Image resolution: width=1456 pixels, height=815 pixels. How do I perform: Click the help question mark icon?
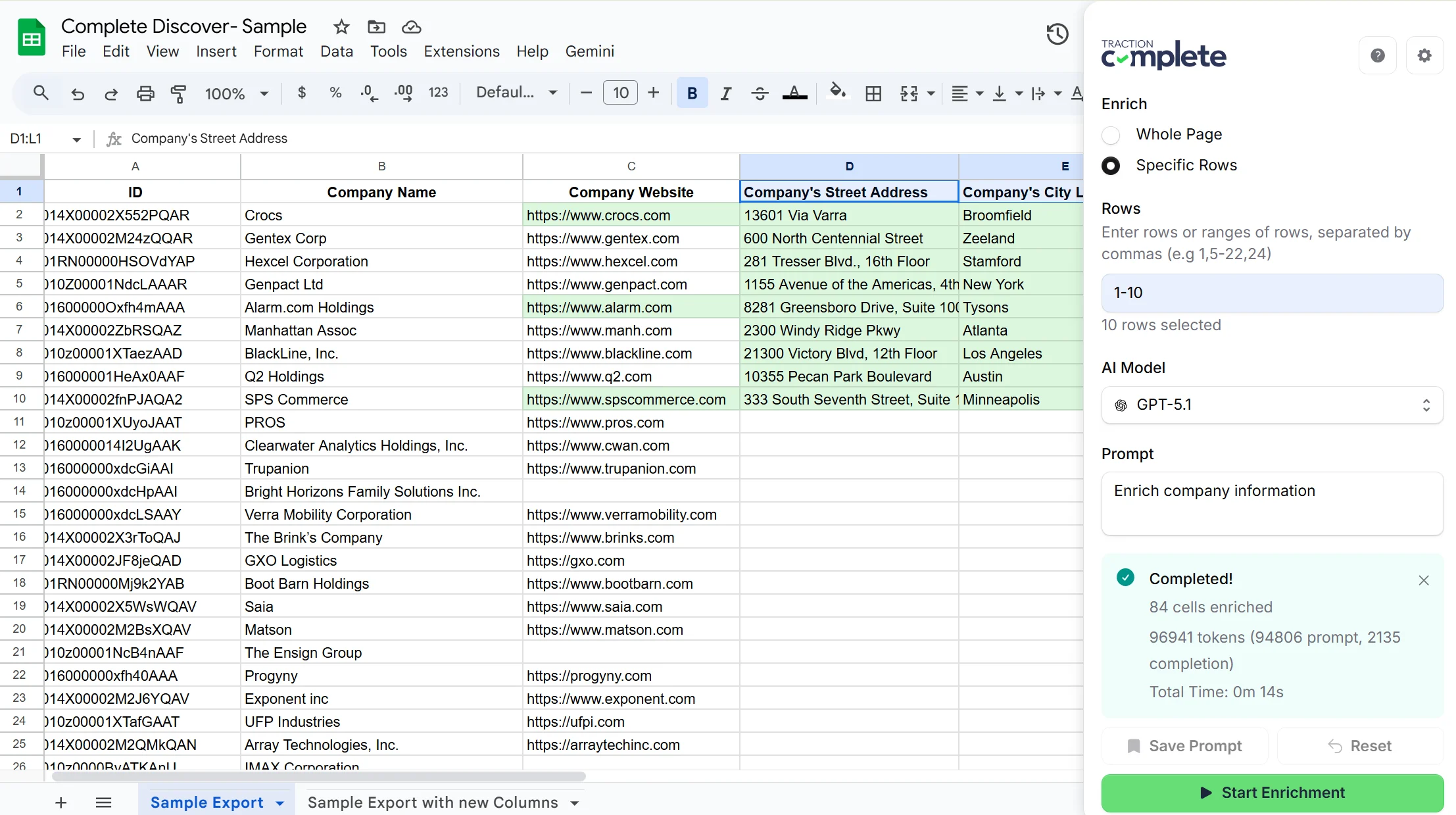1378,56
